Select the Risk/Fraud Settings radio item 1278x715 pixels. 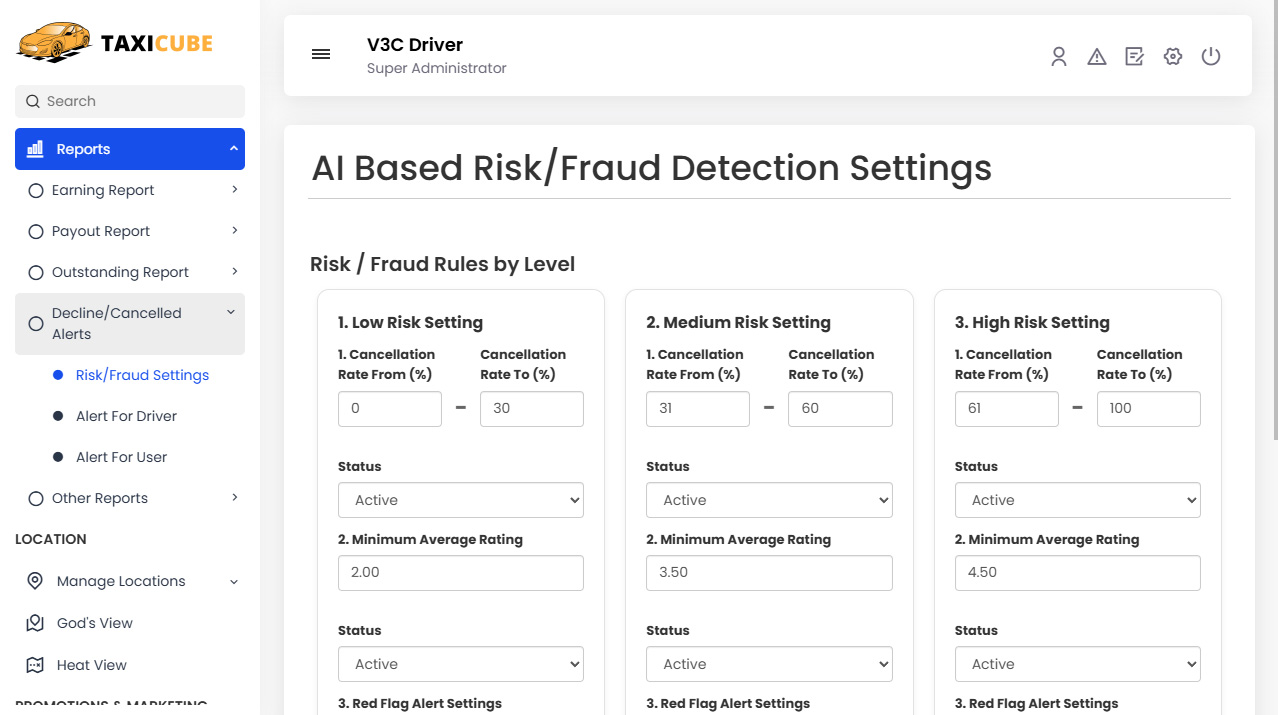point(142,374)
